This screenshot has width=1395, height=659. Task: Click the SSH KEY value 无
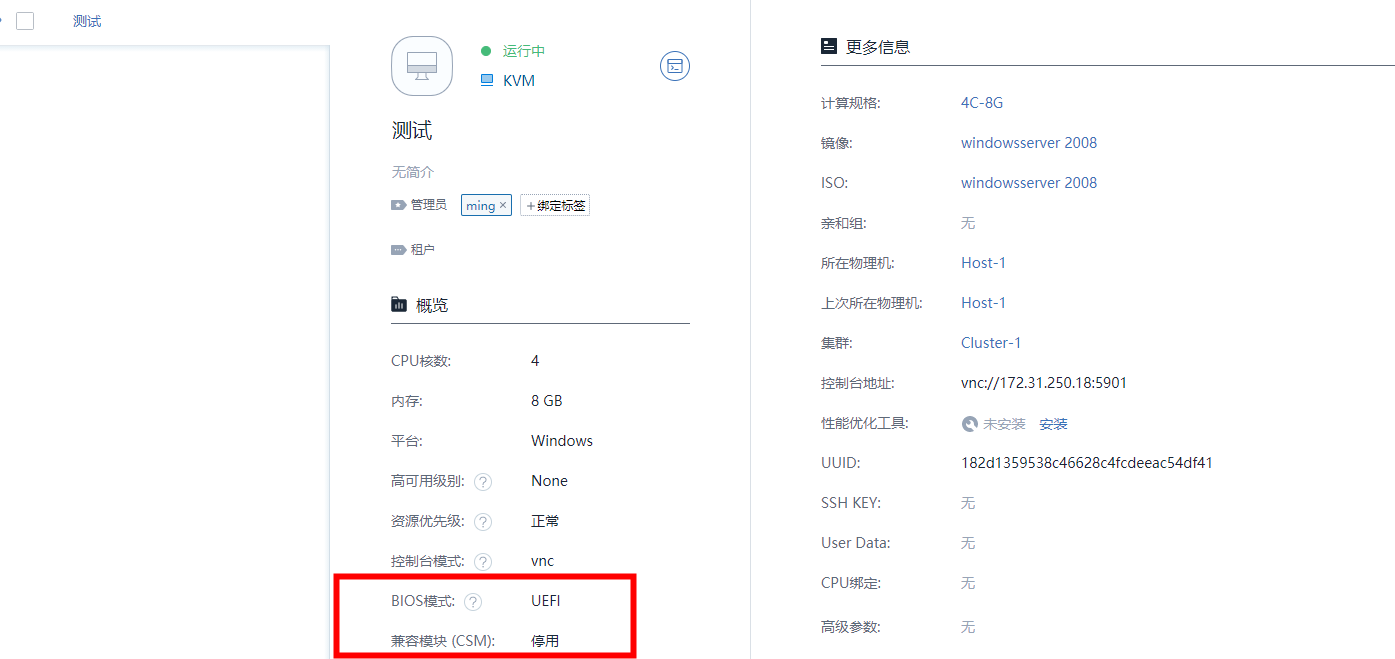pos(968,503)
